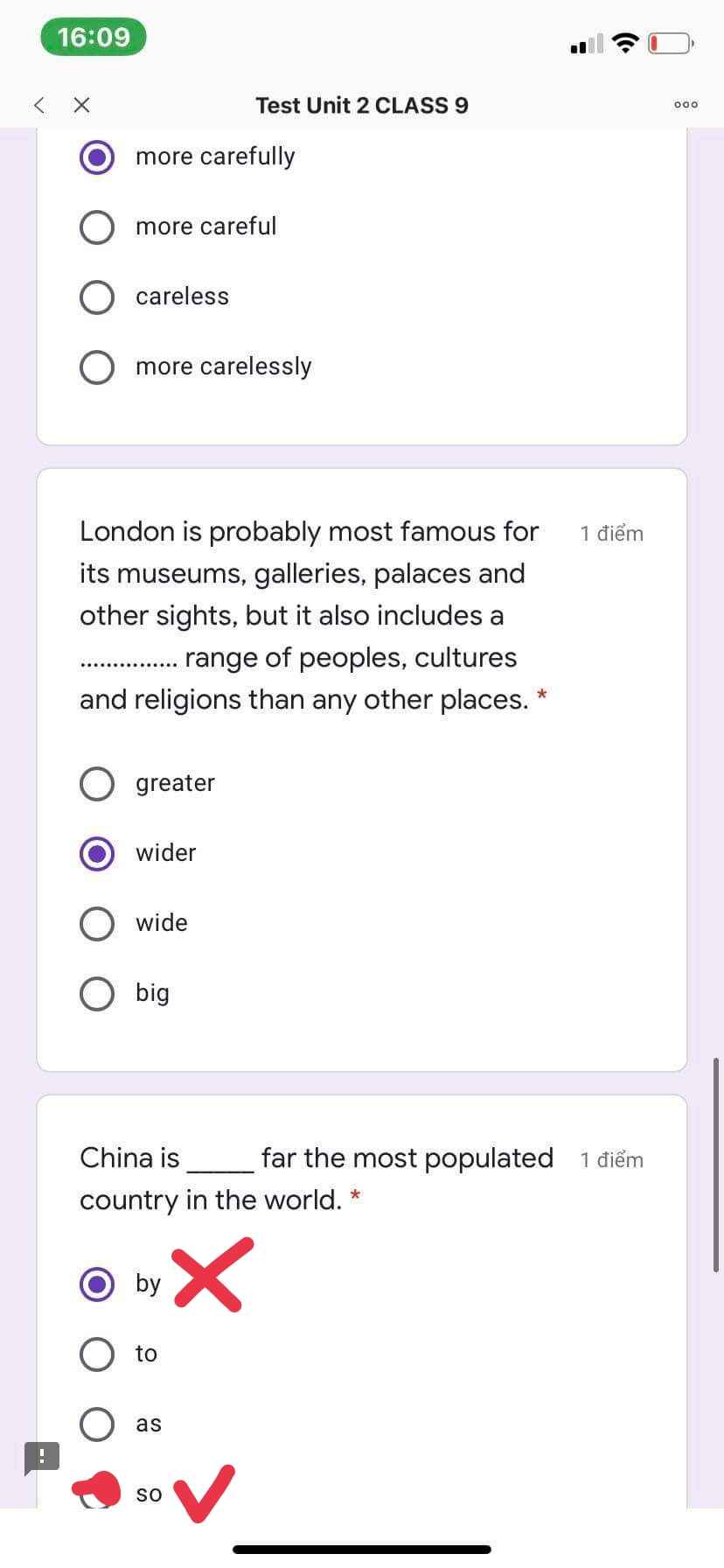Choose the "wider" radio button
The height and width of the screenshot is (1568, 724).
click(x=97, y=853)
